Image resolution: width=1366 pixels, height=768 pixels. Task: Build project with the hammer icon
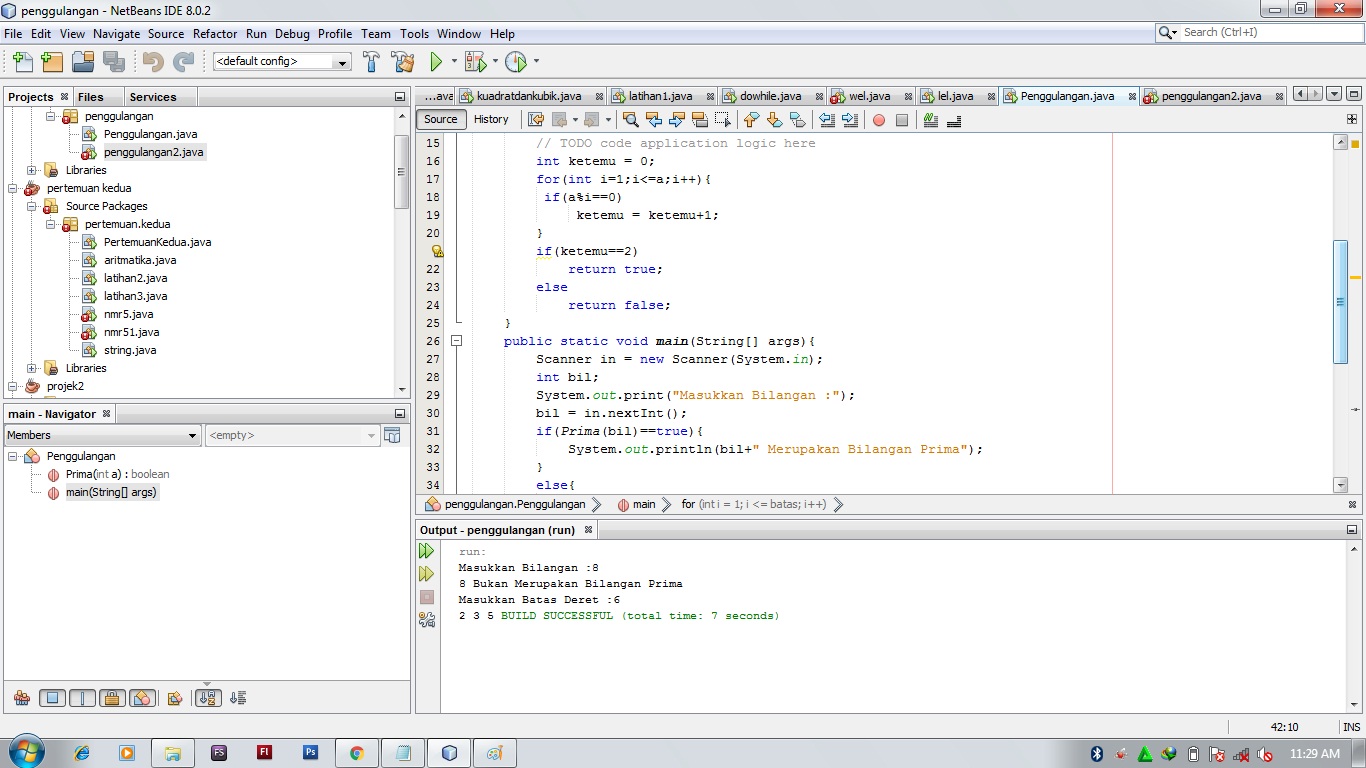(x=371, y=61)
